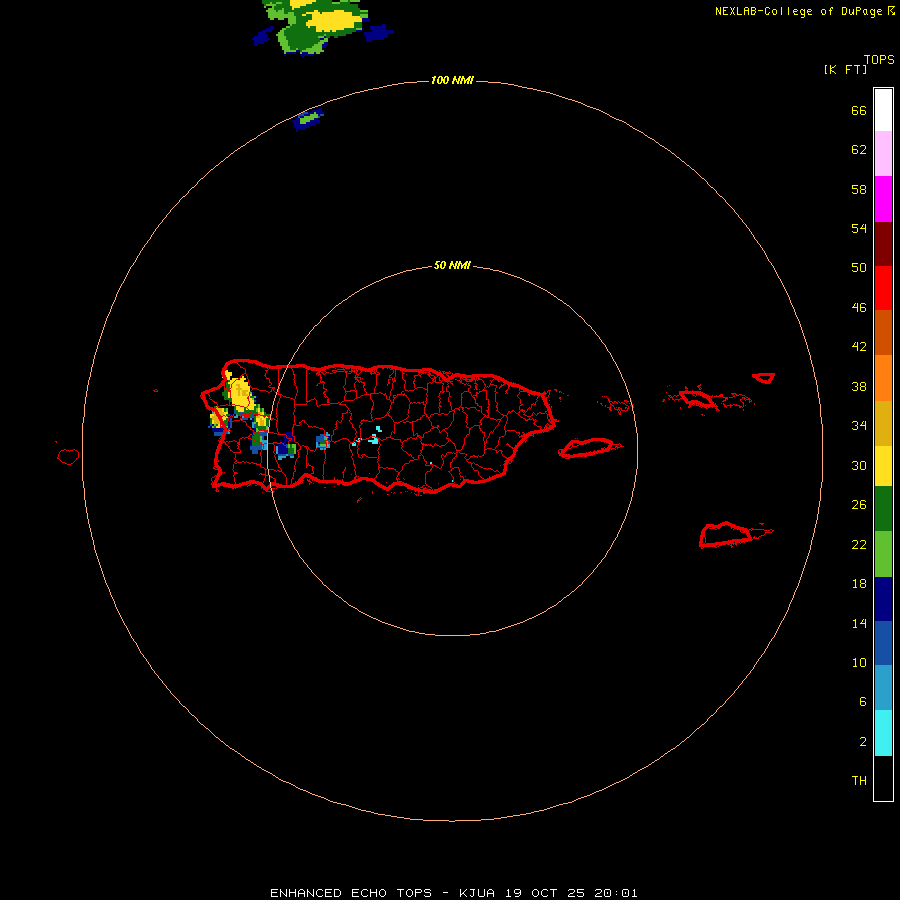Click the TH legend label
The width and height of the screenshot is (900, 900).
[859, 781]
